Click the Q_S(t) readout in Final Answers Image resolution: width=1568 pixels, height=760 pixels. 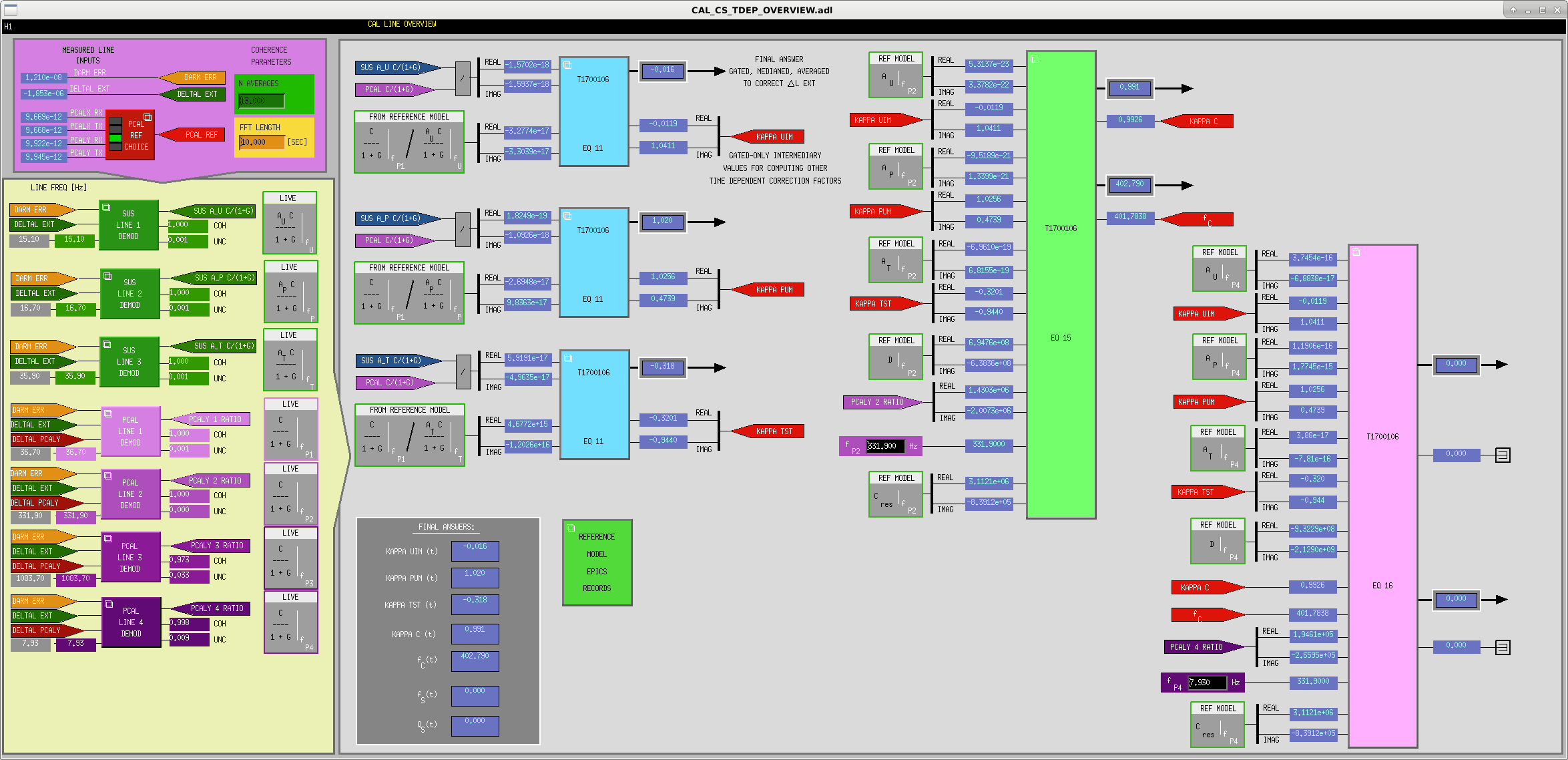[x=475, y=725]
